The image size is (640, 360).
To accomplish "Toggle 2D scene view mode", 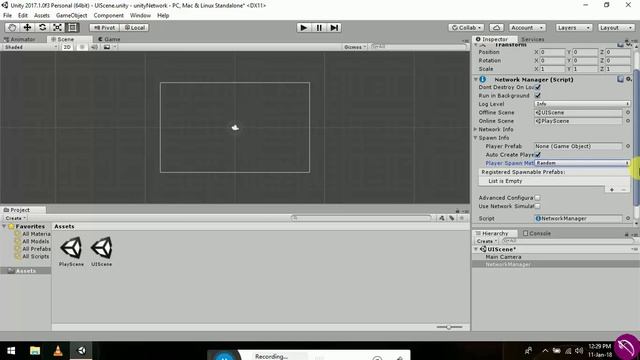I will tap(67, 47).
